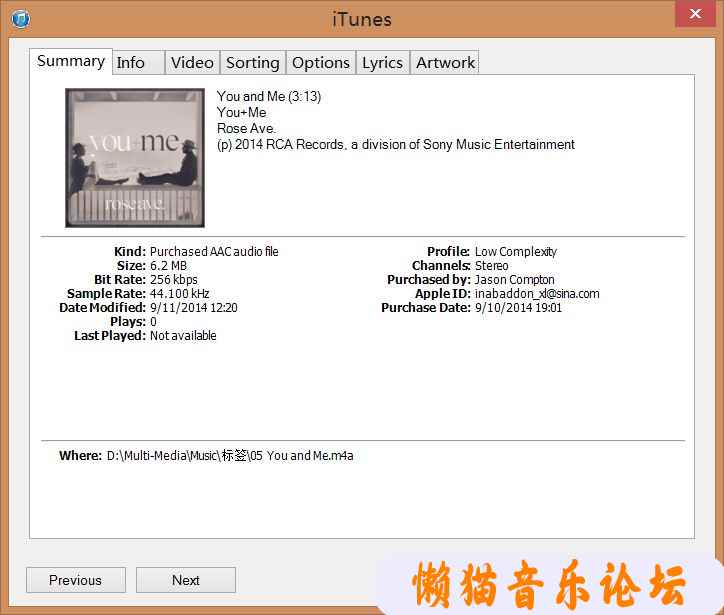Click the Size value '6.2 MB'
Image resolution: width=724 pixels, height=615 pixels.
coord(169,265)
